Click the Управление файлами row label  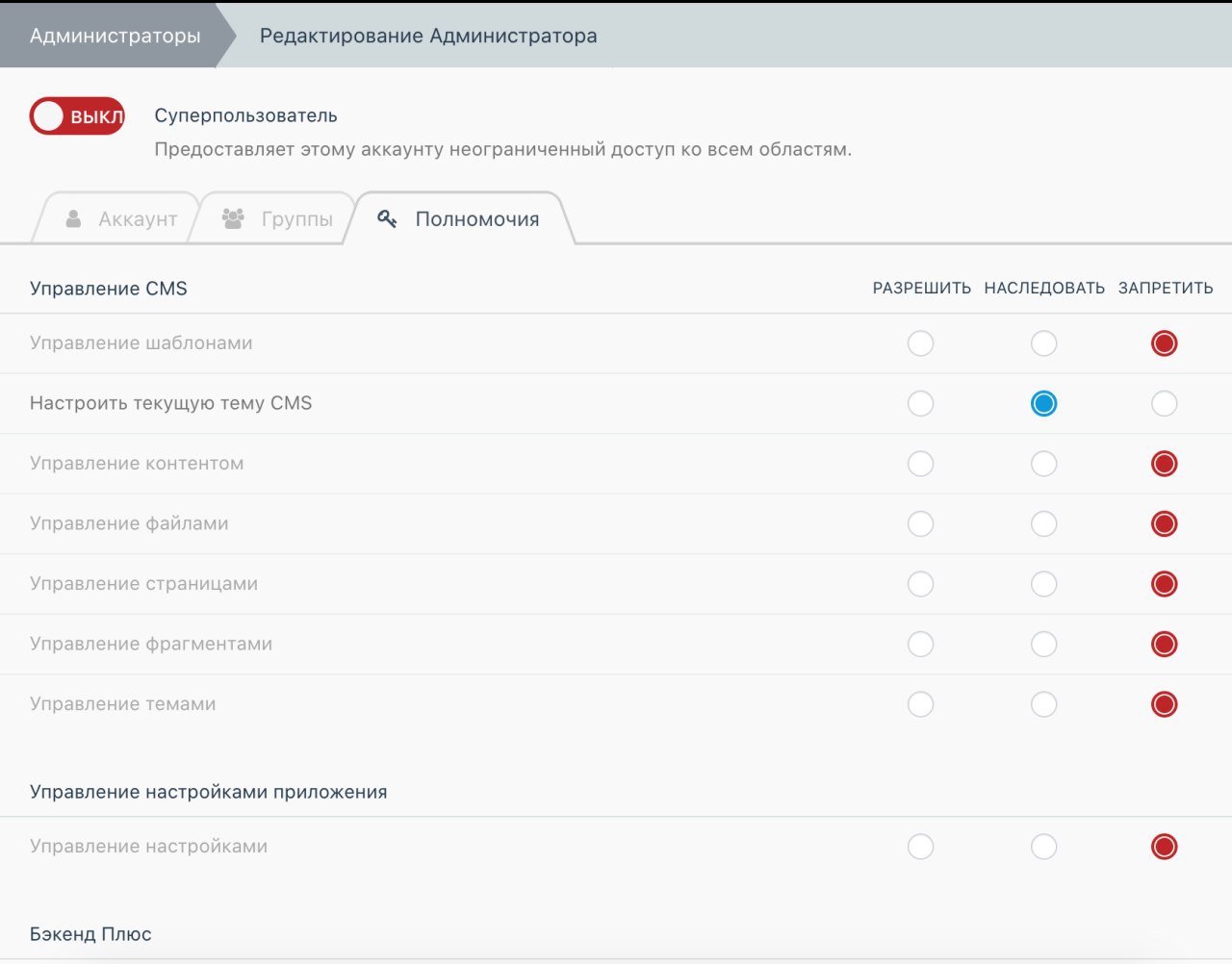129,524
